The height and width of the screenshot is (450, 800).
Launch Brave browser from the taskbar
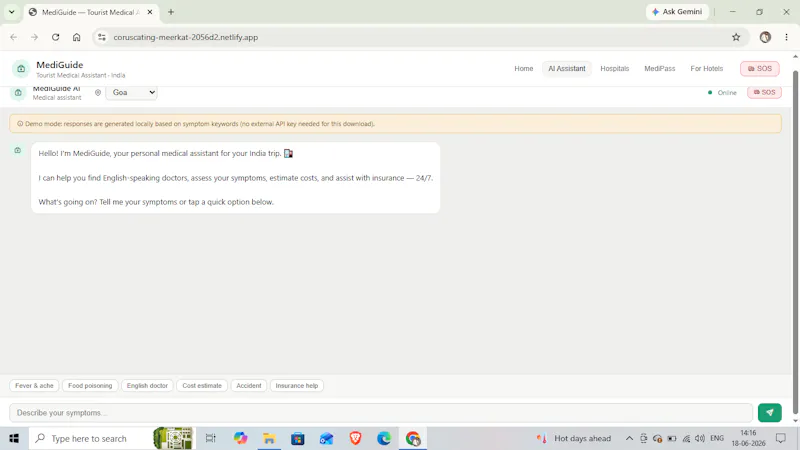(x=356, y=438)
